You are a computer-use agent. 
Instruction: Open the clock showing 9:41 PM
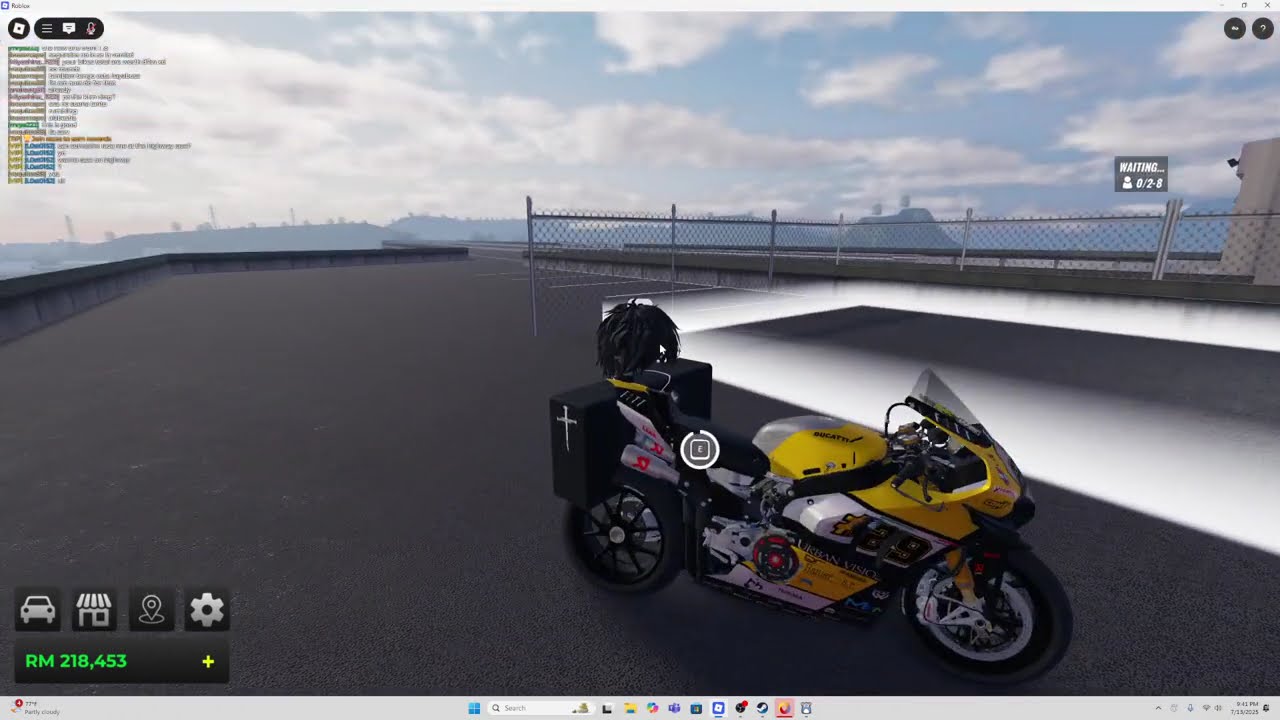click(x=1246, y=708)
